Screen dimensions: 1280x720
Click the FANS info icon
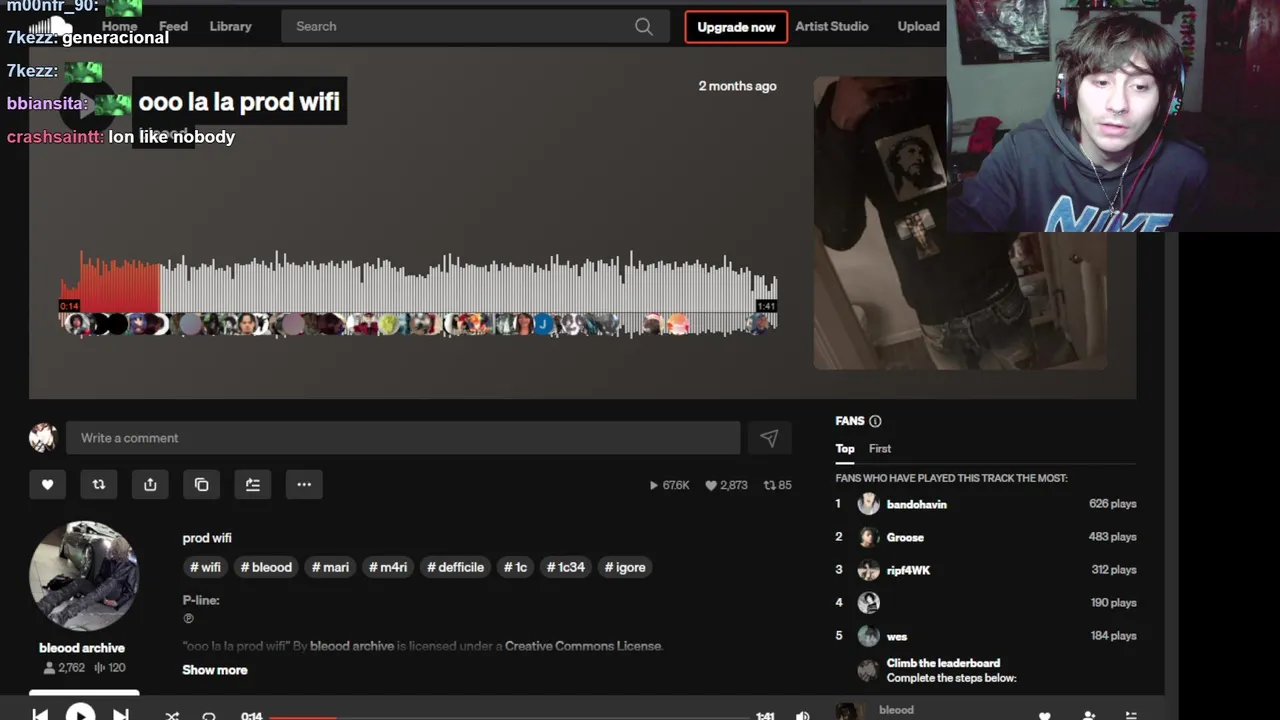(x=875, y=421)
